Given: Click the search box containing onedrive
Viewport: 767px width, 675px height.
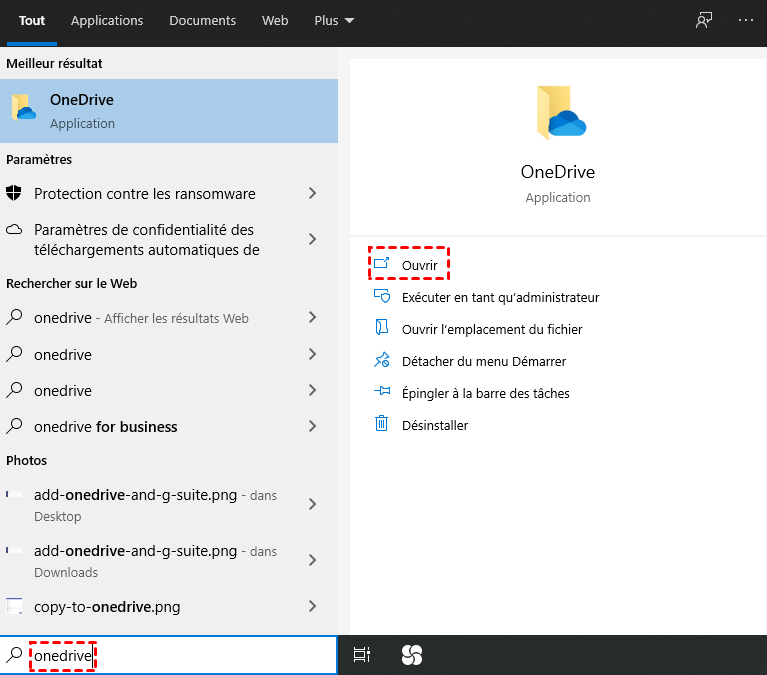Looking at the screenshot, I should click(x=180, y=656).
